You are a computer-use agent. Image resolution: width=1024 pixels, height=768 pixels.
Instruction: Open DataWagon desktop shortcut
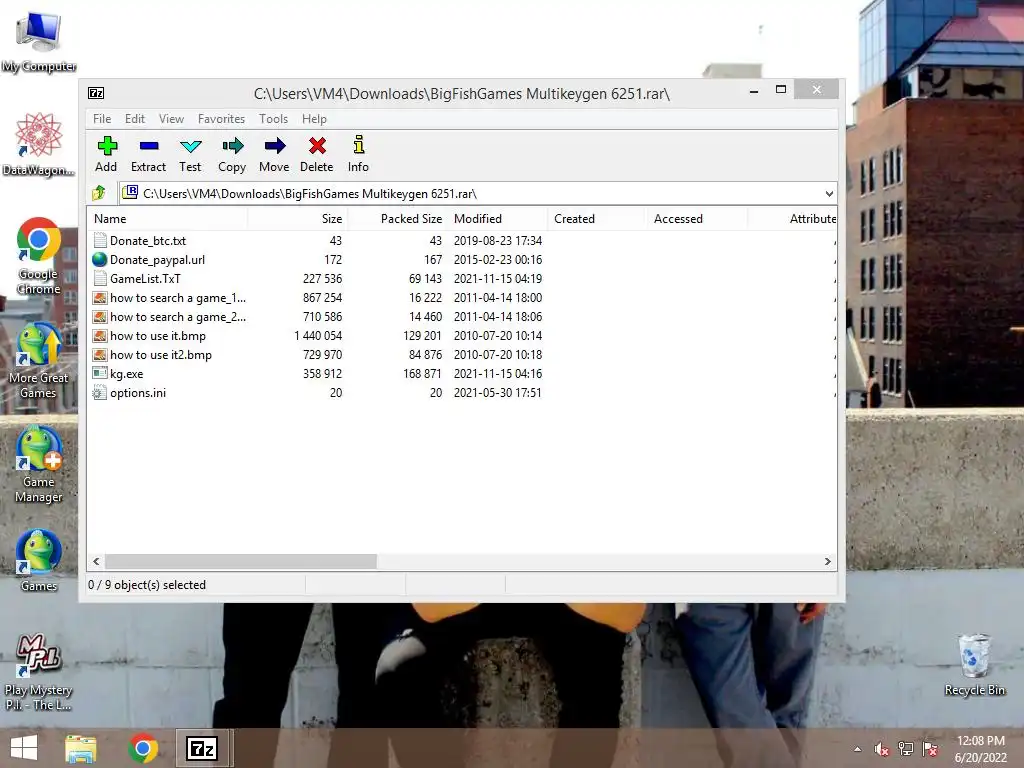coord(39,144)
